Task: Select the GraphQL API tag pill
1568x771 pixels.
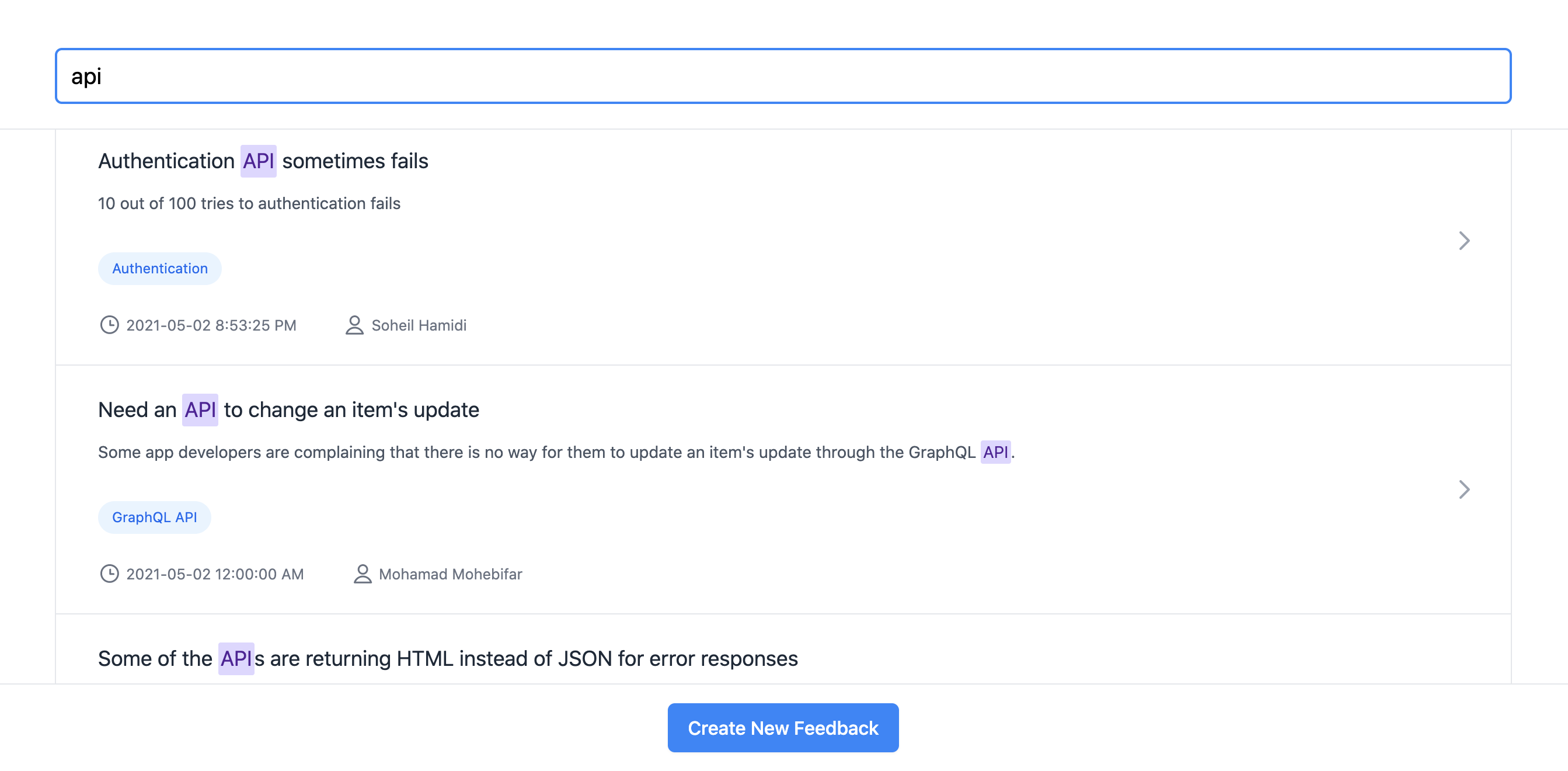Action: click(x=154, y=517)
